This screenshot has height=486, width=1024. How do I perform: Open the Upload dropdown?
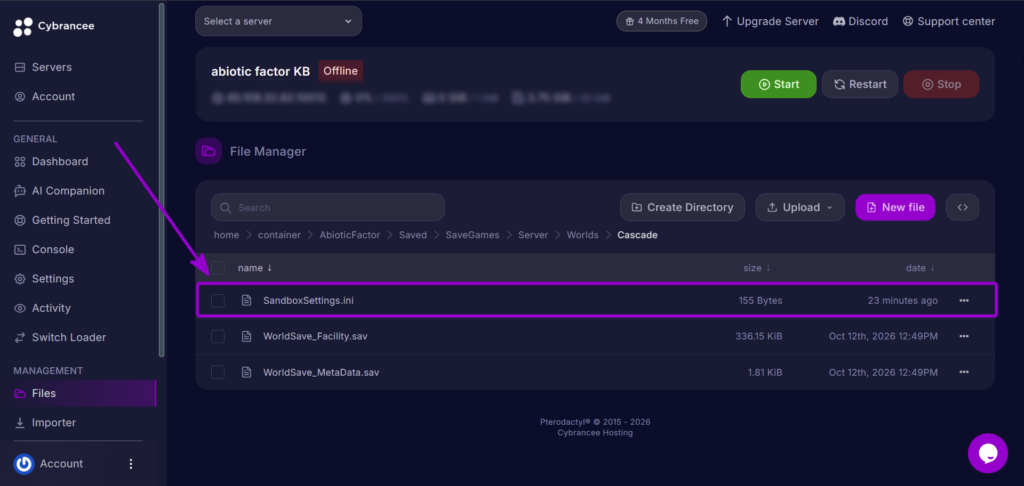click(x=800, y=207)
